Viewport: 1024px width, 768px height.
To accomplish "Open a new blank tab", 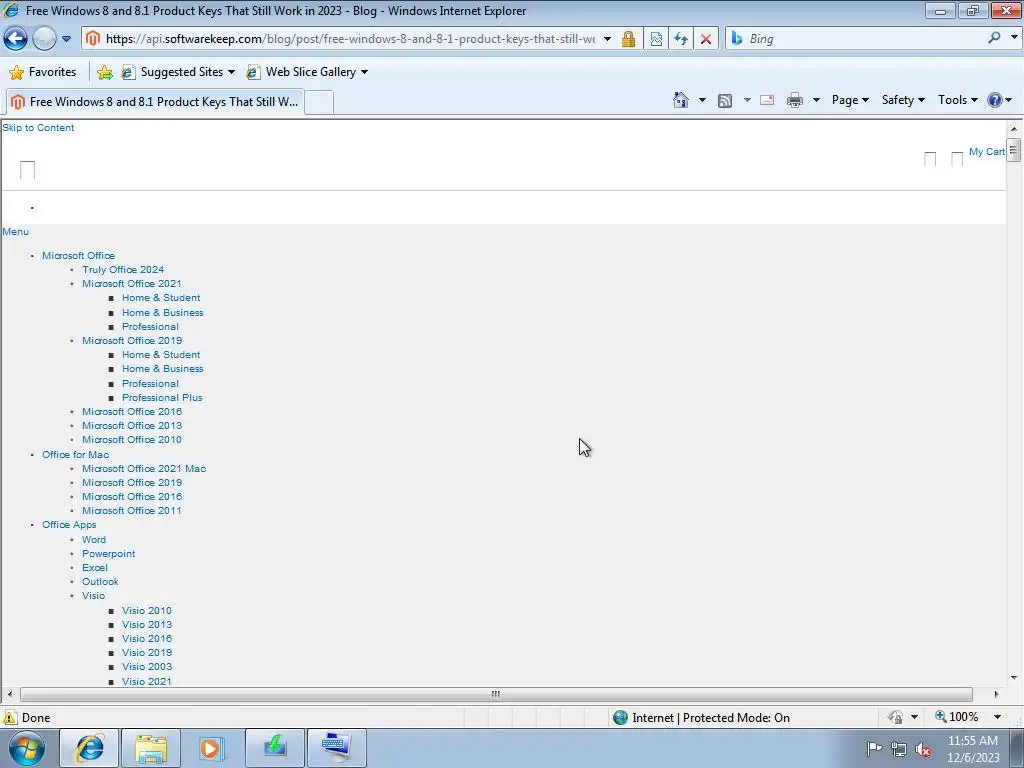I will (x=319, y=103).
